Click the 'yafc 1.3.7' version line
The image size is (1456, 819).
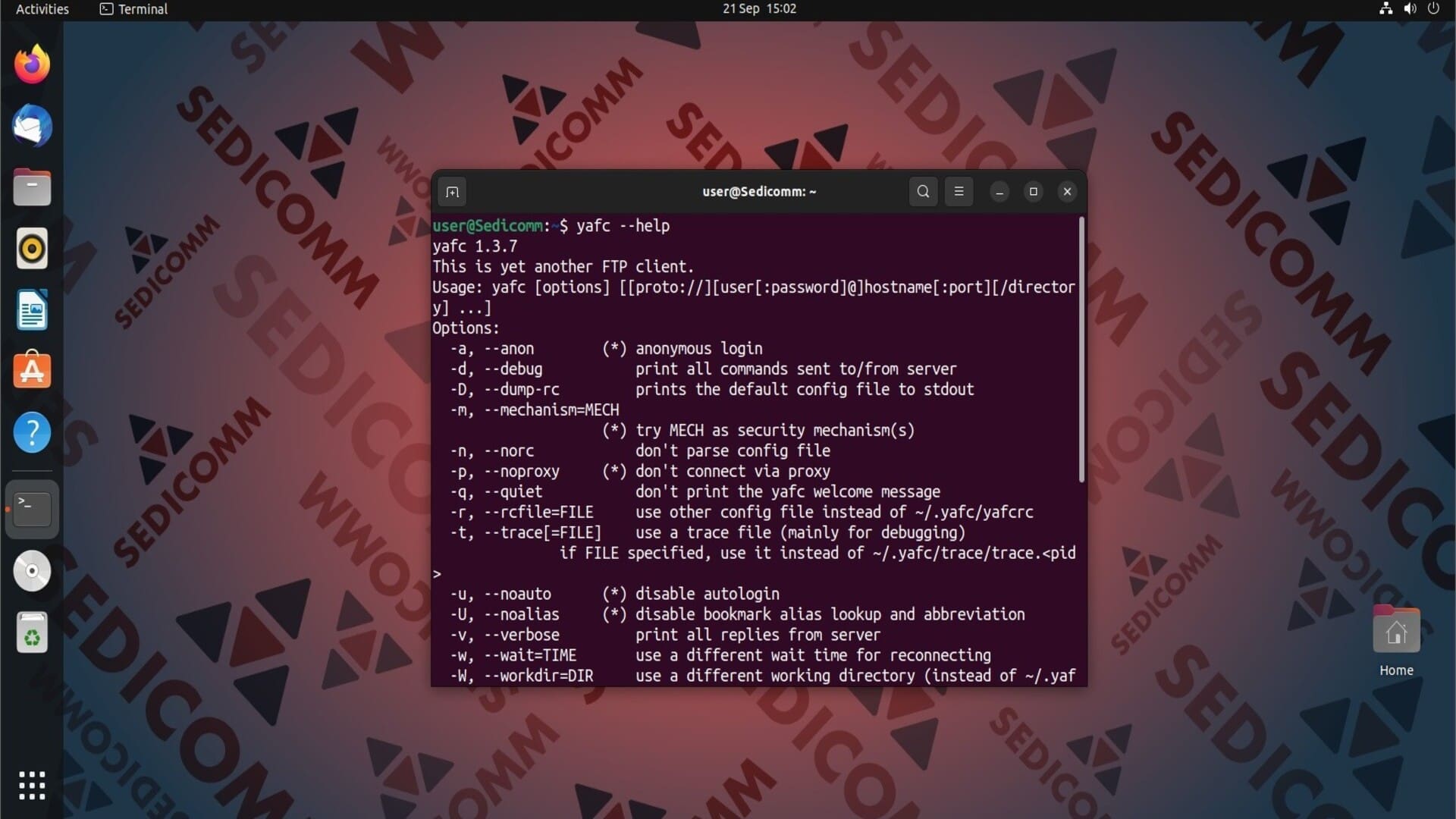[475, 246]
